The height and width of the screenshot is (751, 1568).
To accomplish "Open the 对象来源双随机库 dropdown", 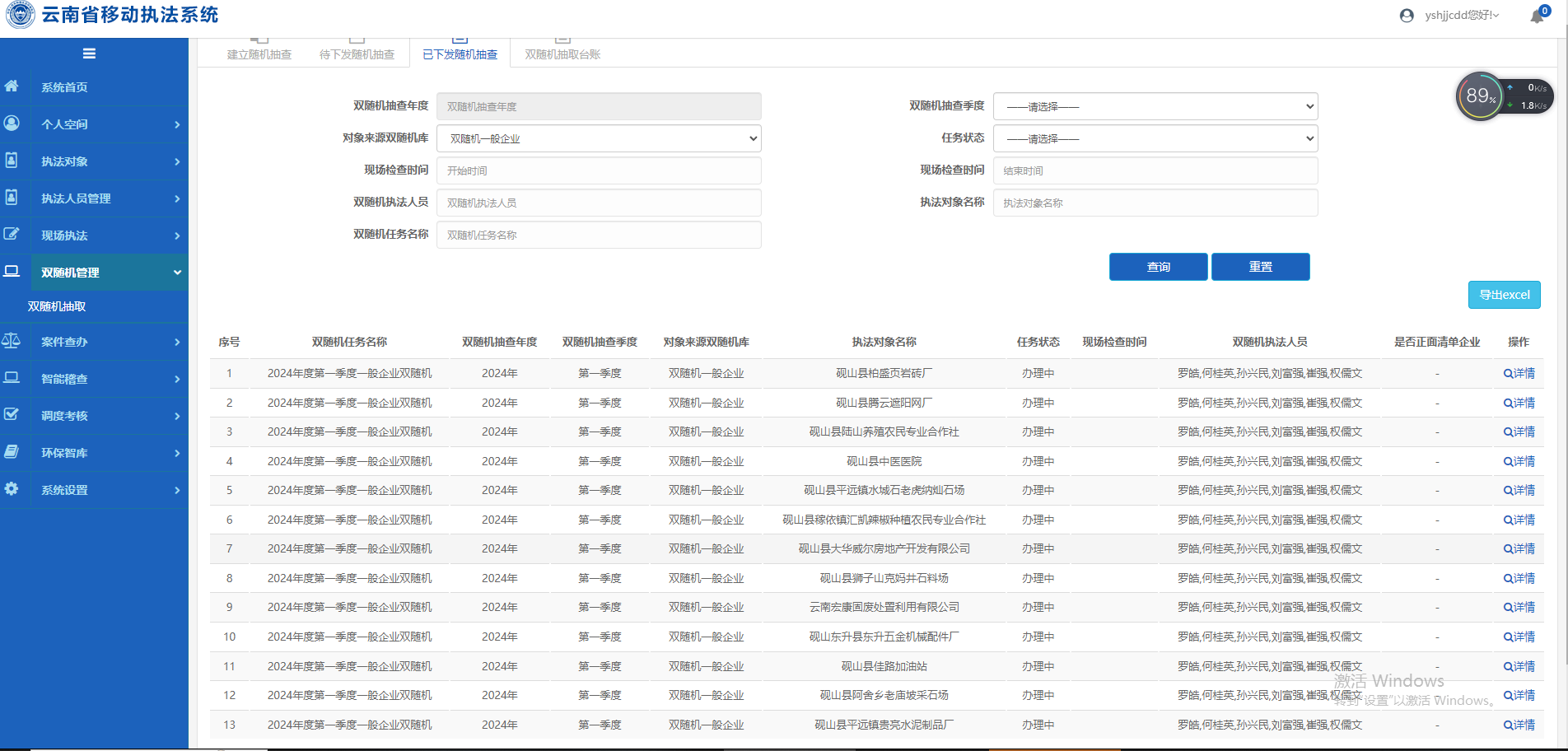I will tap(599, 138).
